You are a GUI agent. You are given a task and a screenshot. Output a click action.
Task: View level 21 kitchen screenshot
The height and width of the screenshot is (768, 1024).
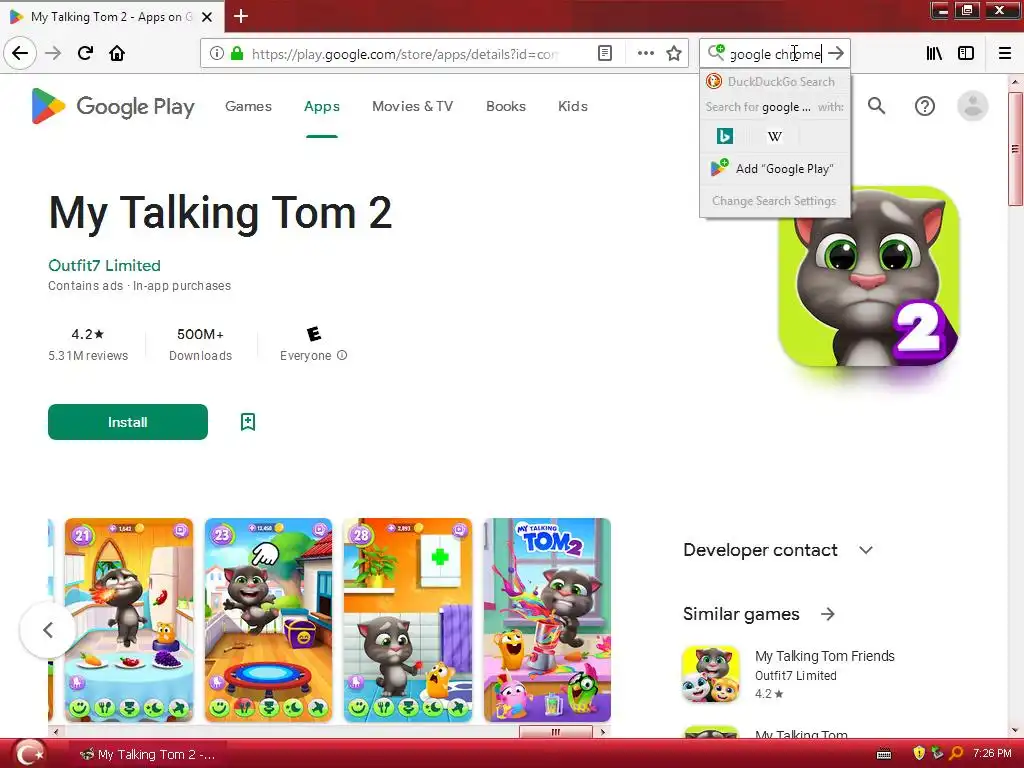tap(129, 620)
